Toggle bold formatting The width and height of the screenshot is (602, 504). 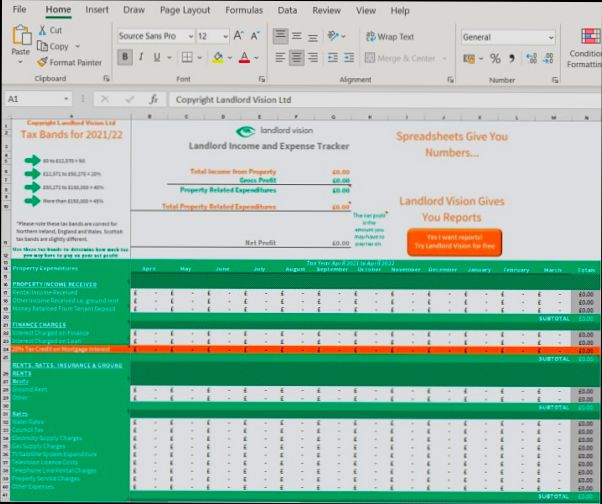pyautogui.click(x=126, y=58)
